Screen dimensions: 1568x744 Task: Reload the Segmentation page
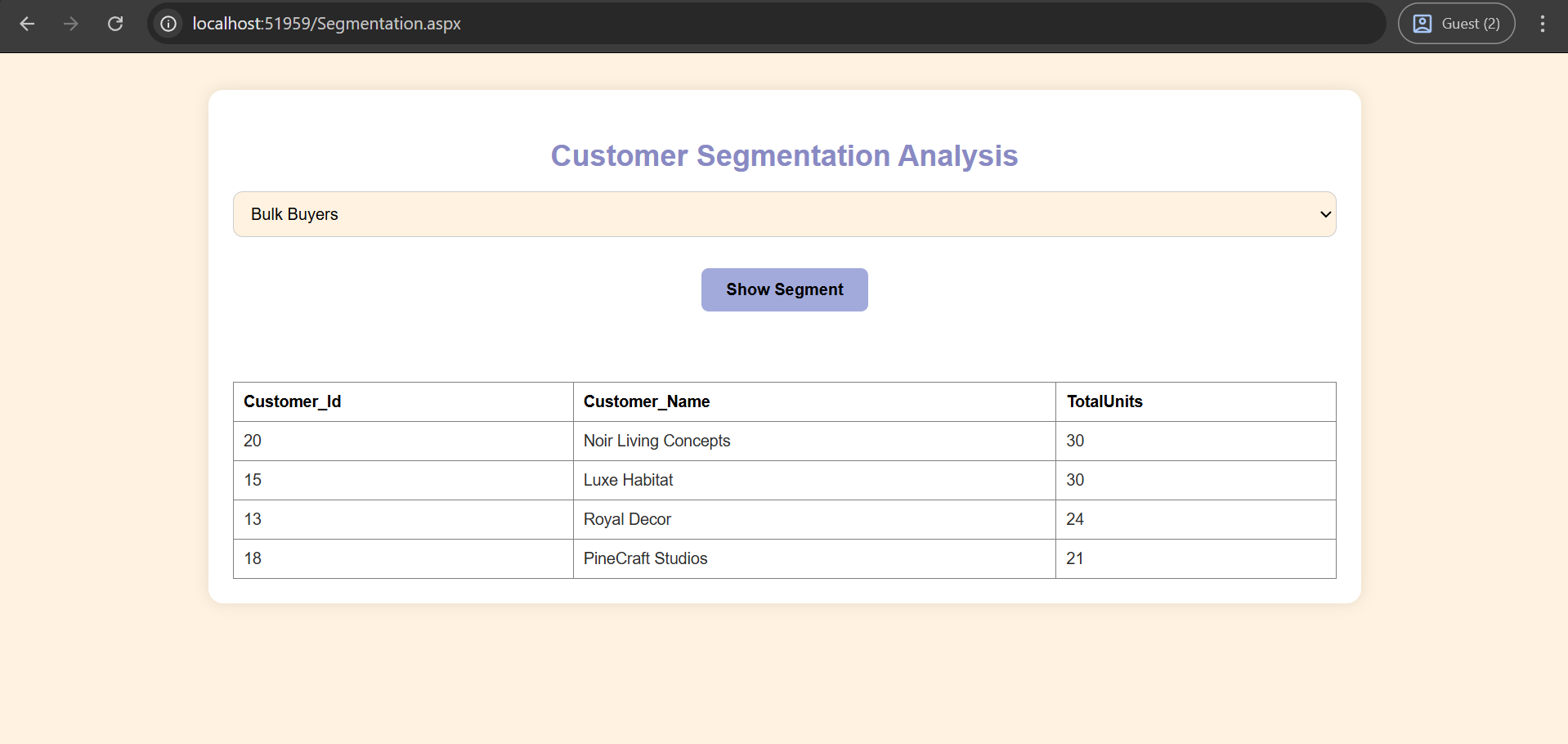(115, 24)
